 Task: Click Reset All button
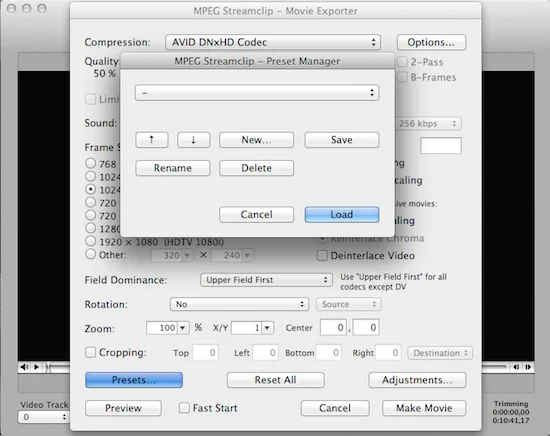tap(275, 380)
